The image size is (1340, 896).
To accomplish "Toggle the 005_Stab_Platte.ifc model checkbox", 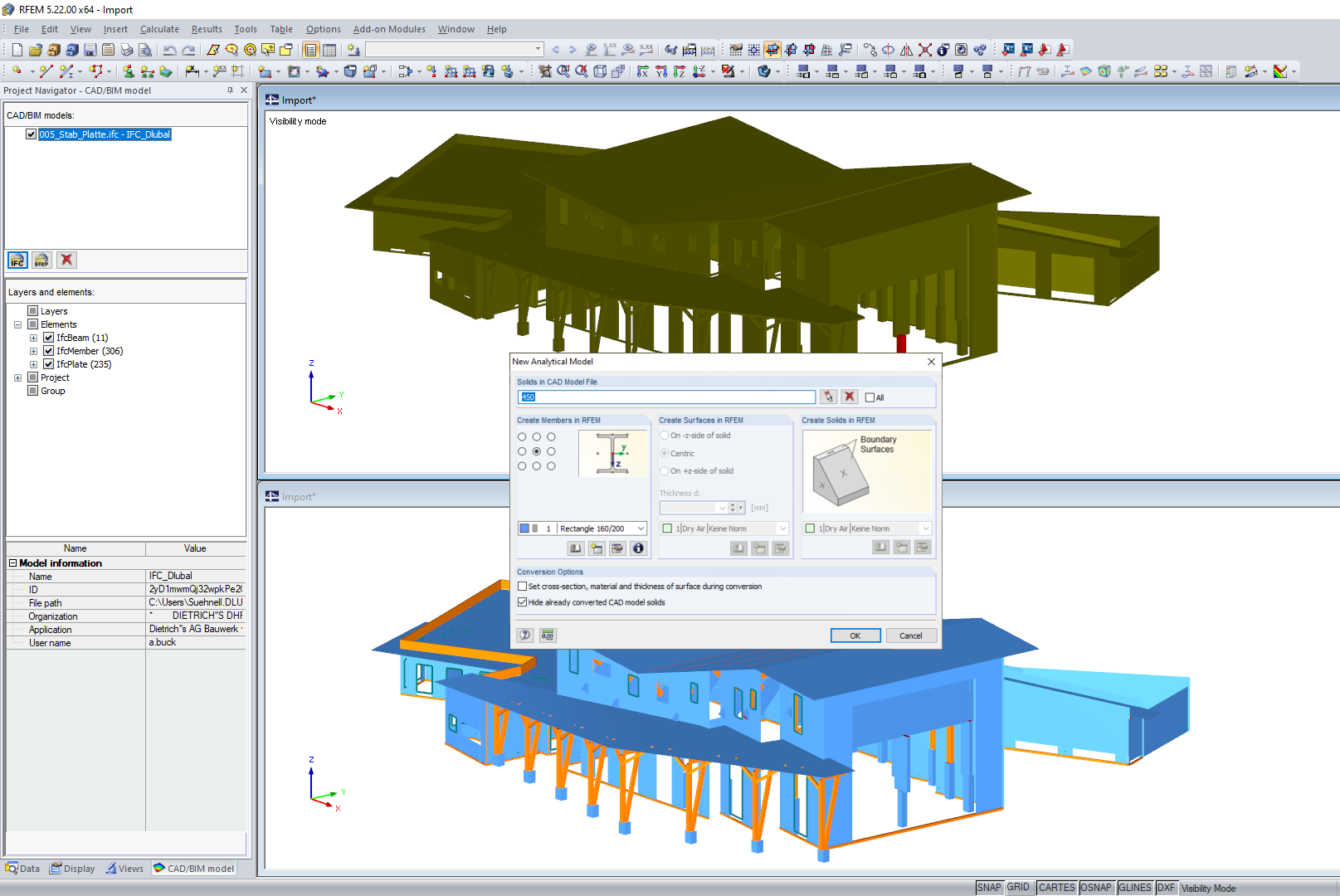I will [x=31, y=134].
